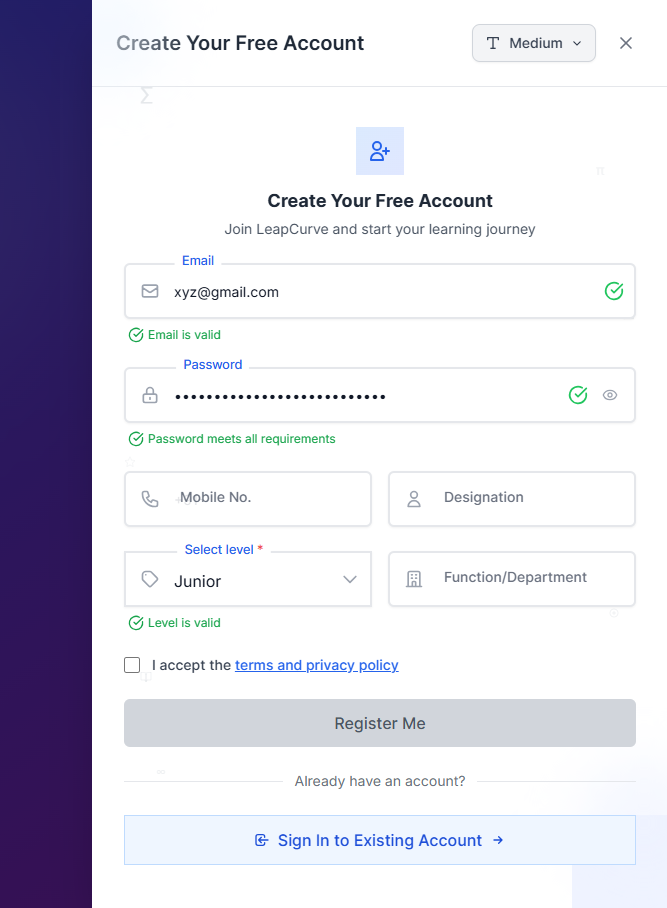Click the phone icon in Mobile field
The image size is (667, 908).
point(150,499)
